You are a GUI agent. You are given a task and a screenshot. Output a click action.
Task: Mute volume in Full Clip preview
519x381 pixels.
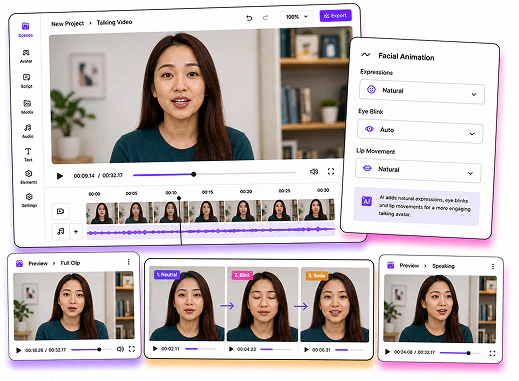click(120, 349)
